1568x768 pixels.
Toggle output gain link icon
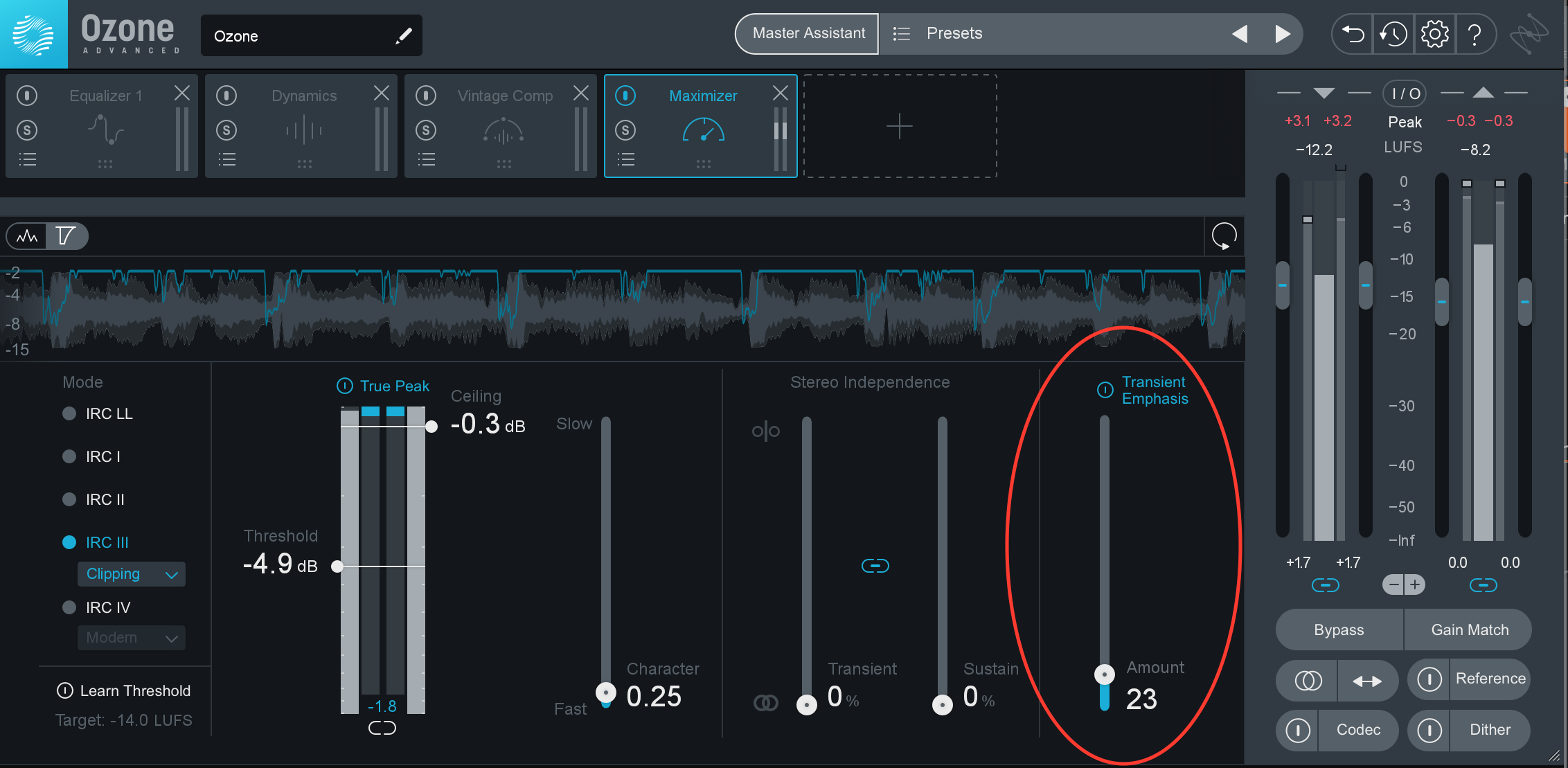pyautogui.click(x=1484, y=586)
